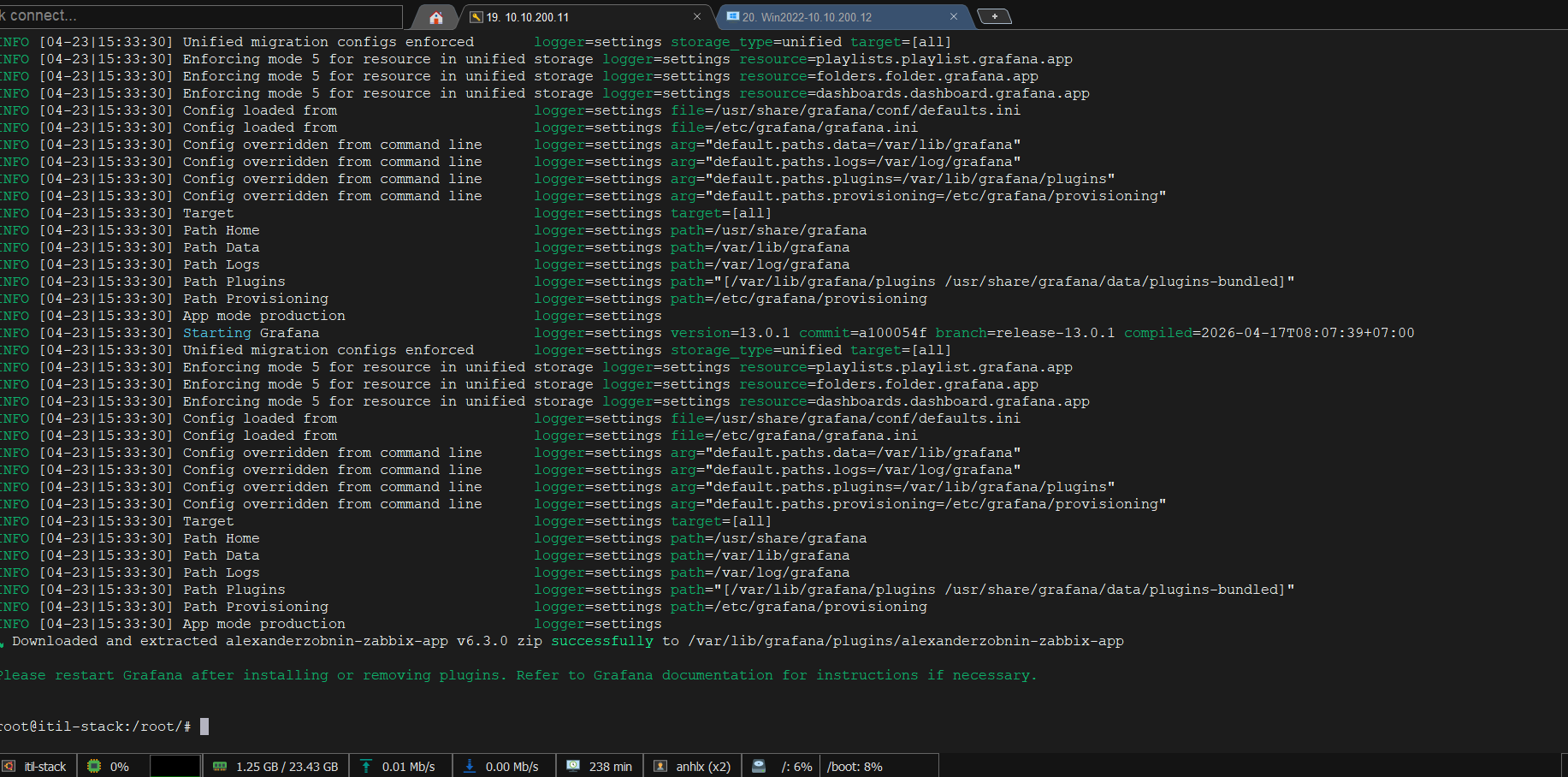Click the logged-in users icon for anhlx
This screenshot has width=1568, height=777.
660,767
